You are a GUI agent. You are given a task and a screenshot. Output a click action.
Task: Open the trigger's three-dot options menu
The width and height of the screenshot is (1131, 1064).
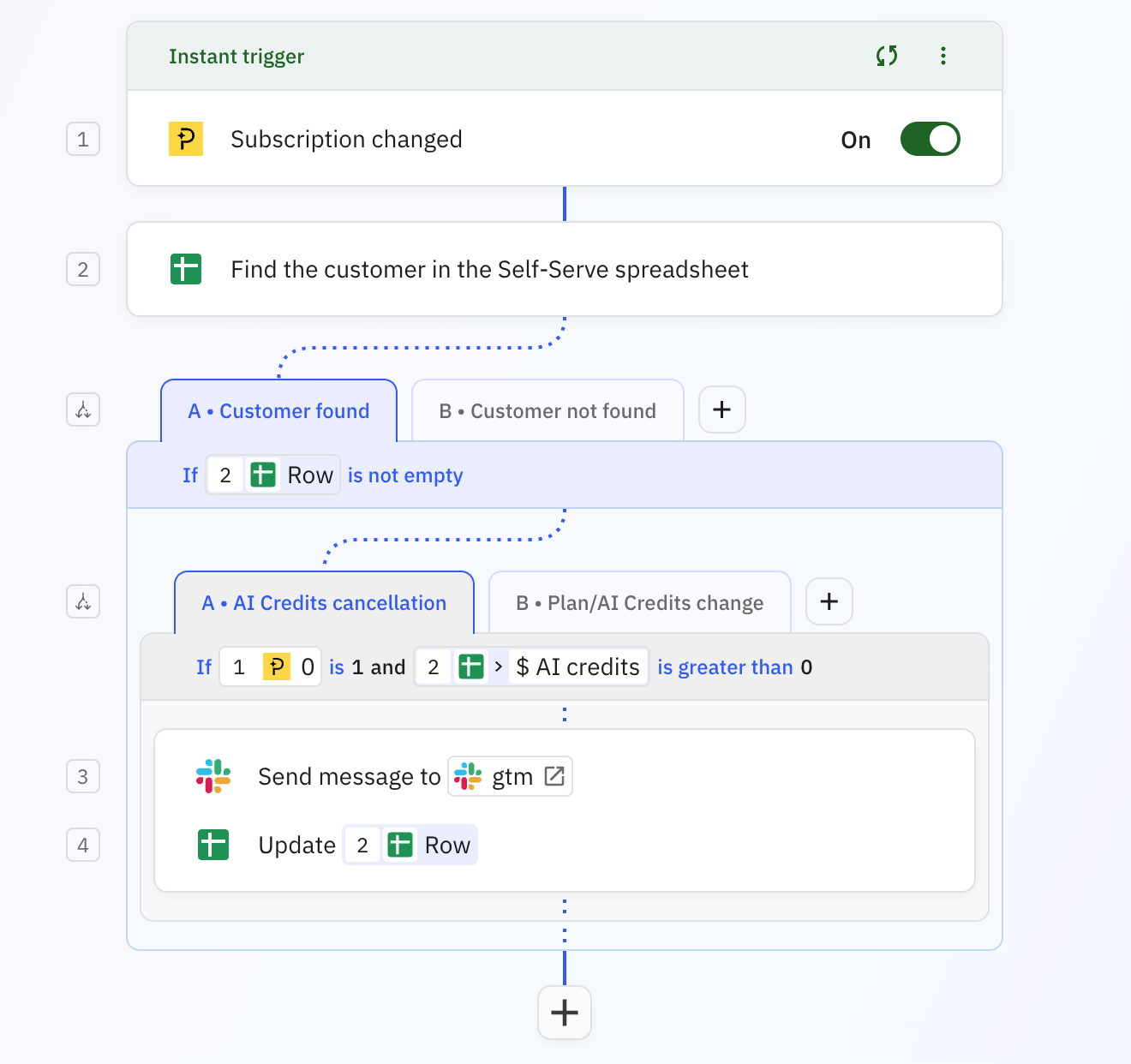(943, 56)
